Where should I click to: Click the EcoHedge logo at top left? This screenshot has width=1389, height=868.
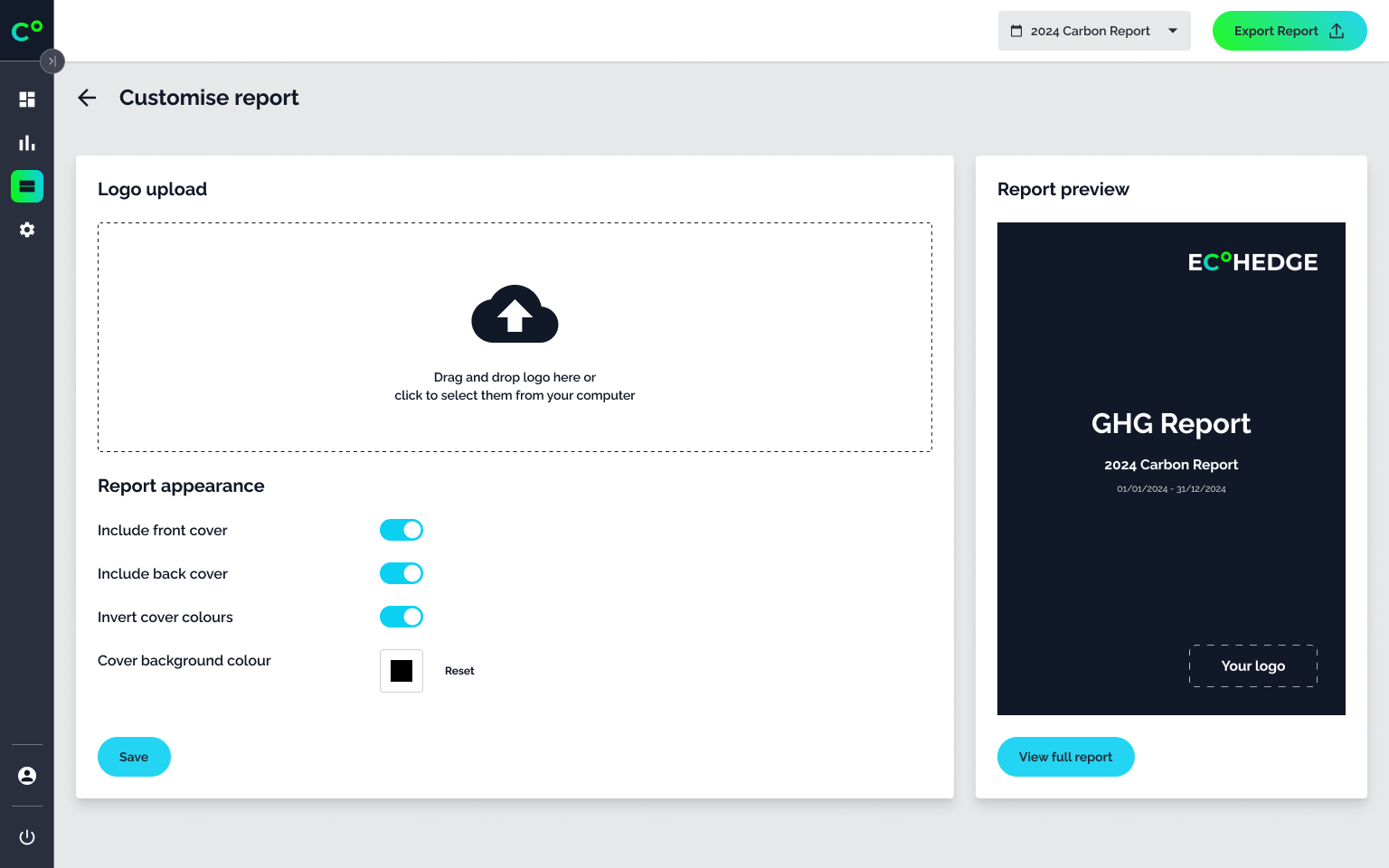26,30
